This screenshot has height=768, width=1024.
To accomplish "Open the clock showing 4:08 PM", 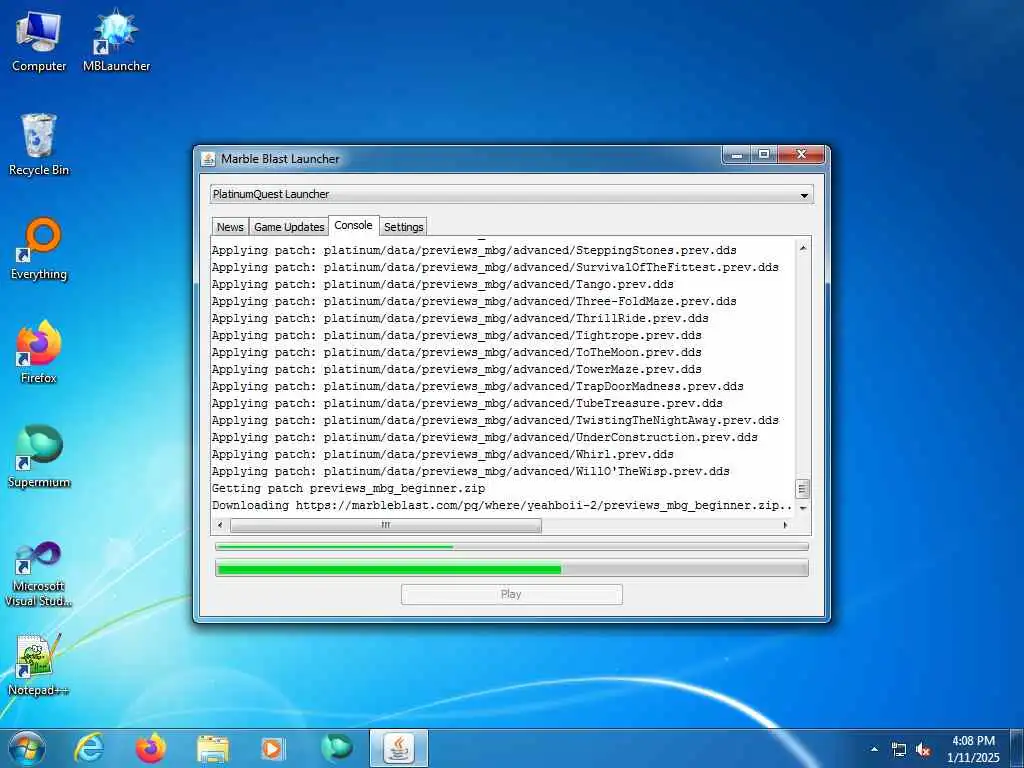I will click(973, 749).
